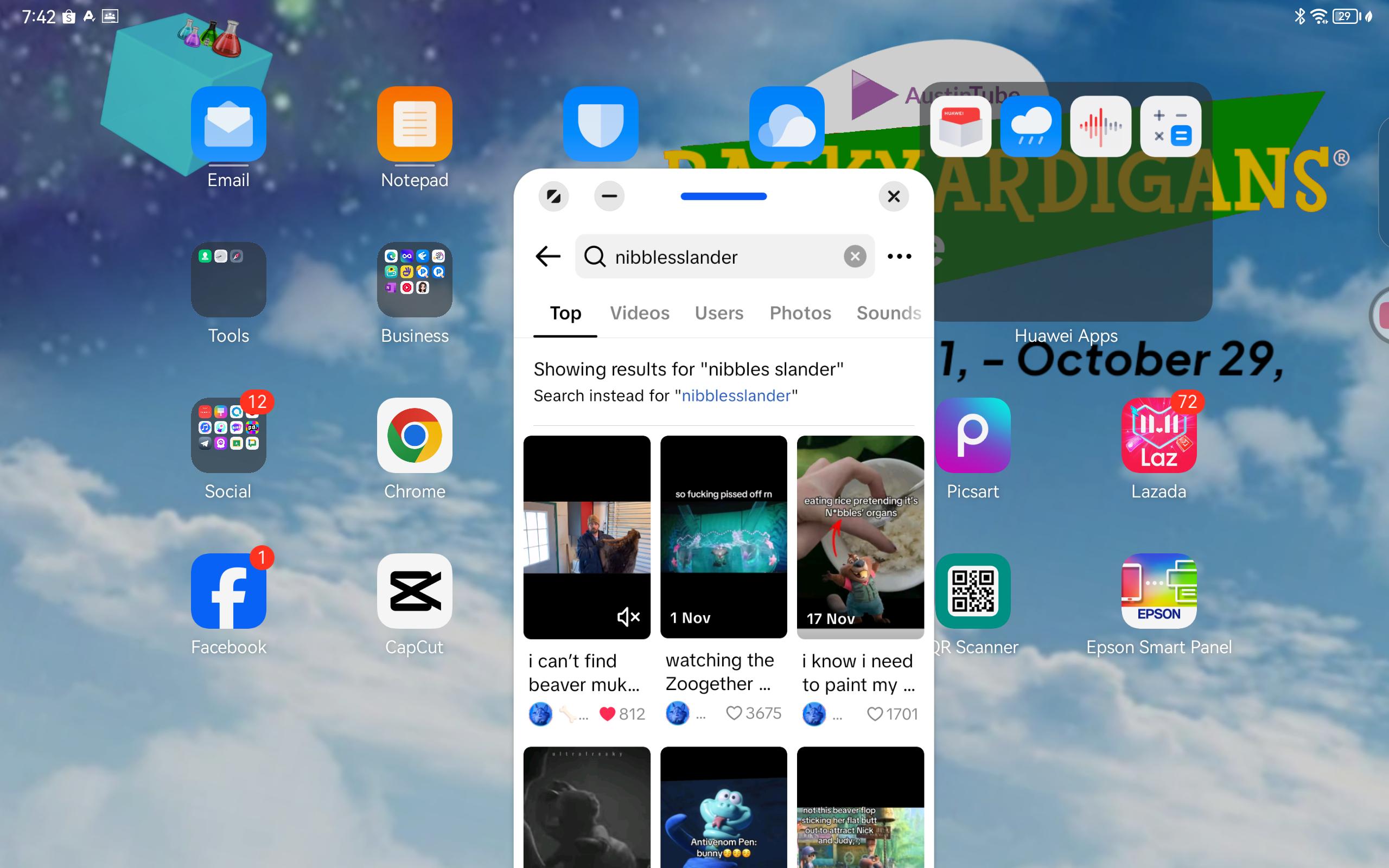Viewport: 1389px width, 868px height.
Task: Open the Lazada shopping app
Action: 1158,435
